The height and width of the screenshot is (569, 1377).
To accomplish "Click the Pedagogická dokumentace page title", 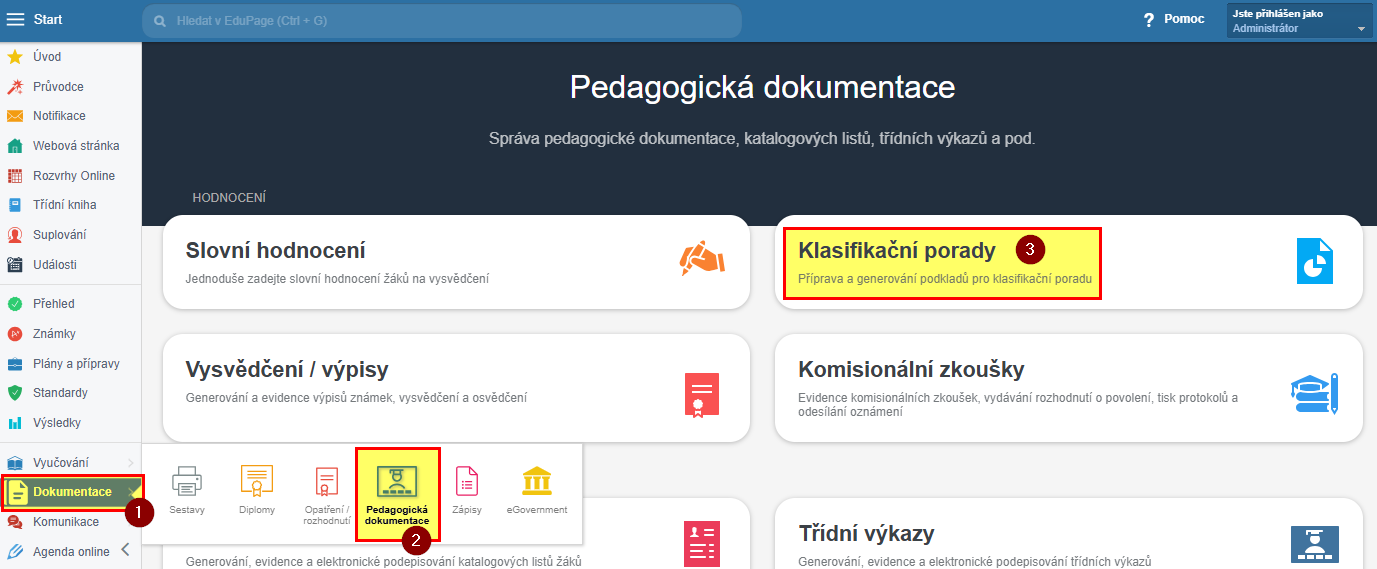I will [x=763, y=87].
